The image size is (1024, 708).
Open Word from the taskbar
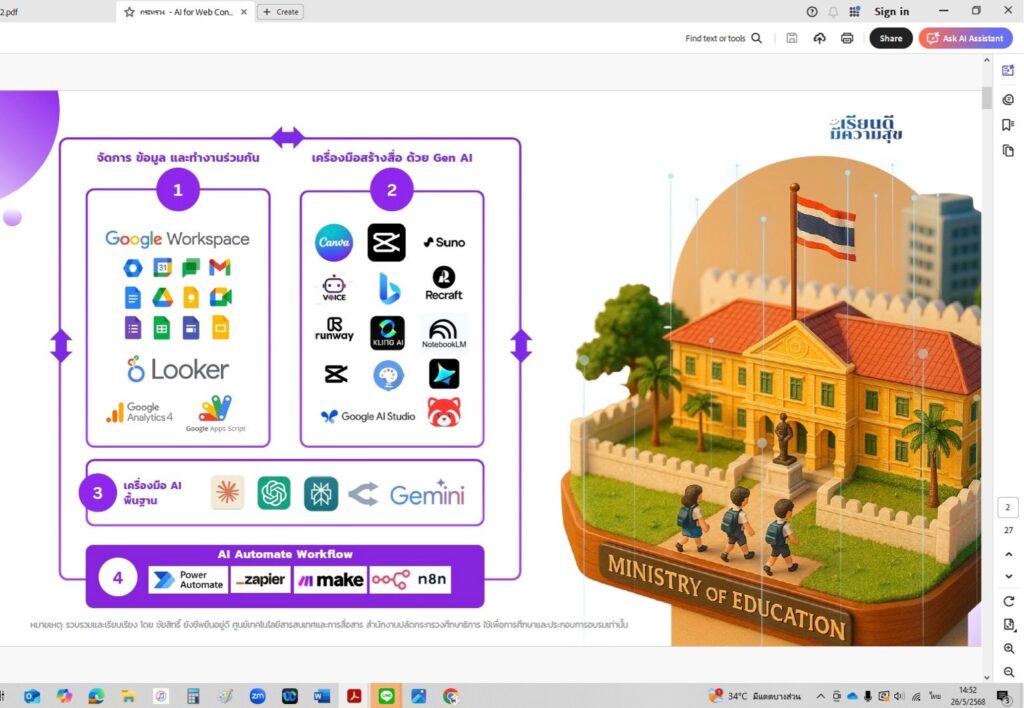click(321, 696)
